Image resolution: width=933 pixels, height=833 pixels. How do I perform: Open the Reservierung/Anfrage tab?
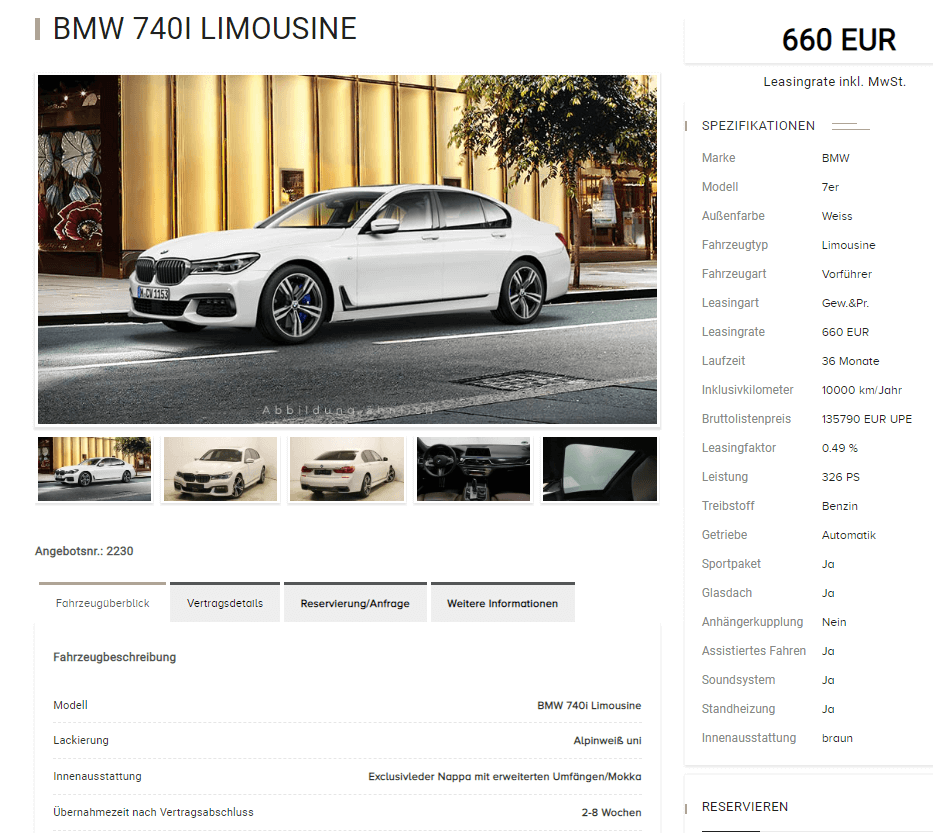(355, 603)
